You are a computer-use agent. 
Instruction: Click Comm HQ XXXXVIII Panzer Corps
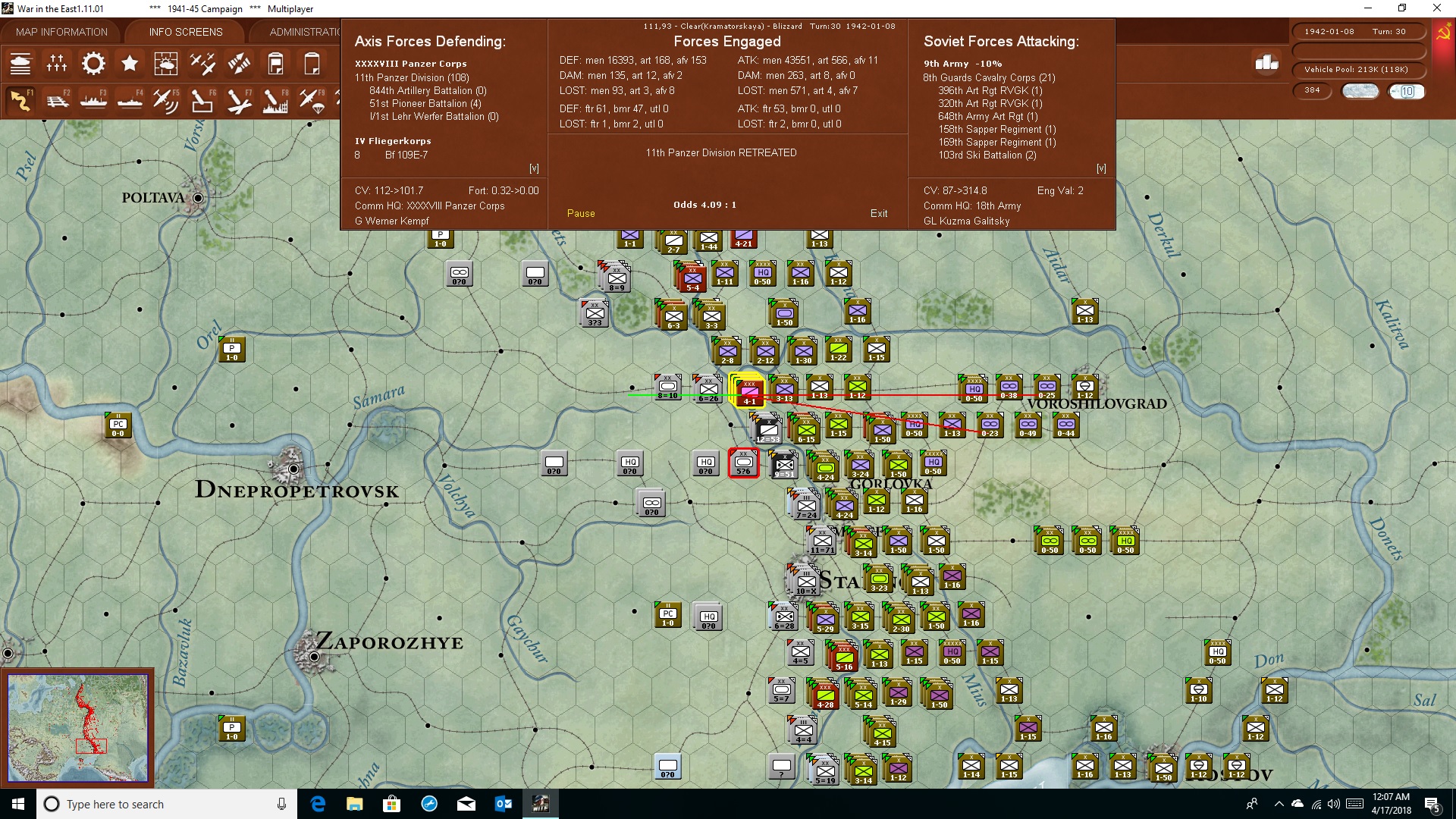pyautogui.click(x=429, y=206)
